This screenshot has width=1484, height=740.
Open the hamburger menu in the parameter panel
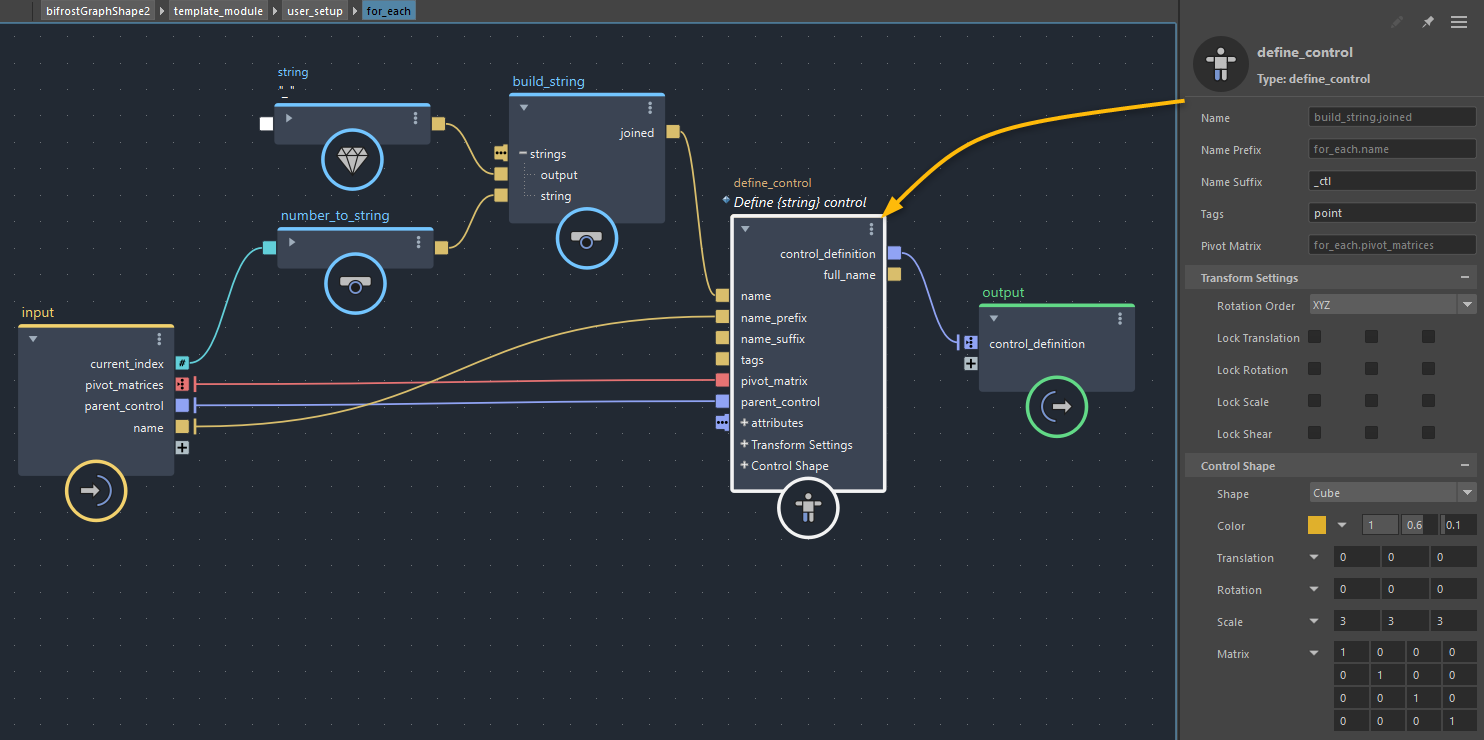pos(1461,22)
